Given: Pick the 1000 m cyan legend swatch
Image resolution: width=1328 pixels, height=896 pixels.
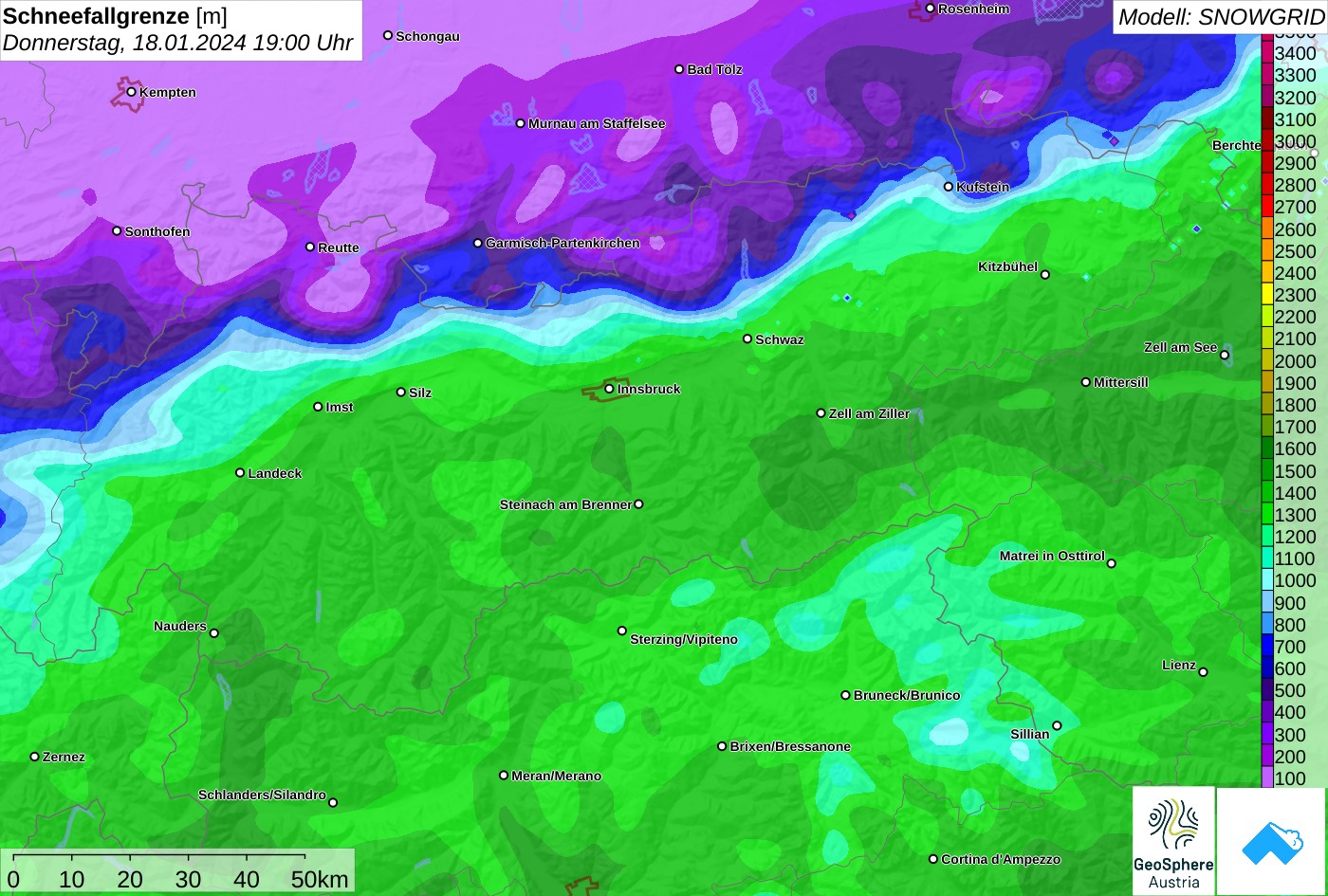Looking at the screenshot, I should 1266,581.
